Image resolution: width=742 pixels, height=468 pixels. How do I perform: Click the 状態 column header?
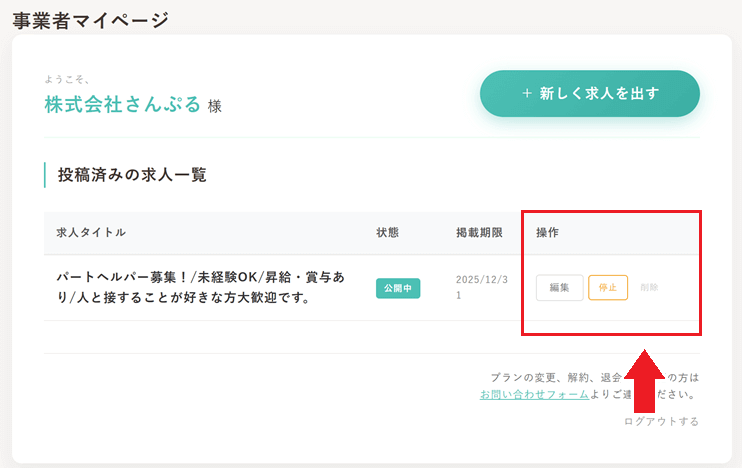click(387, 232)
